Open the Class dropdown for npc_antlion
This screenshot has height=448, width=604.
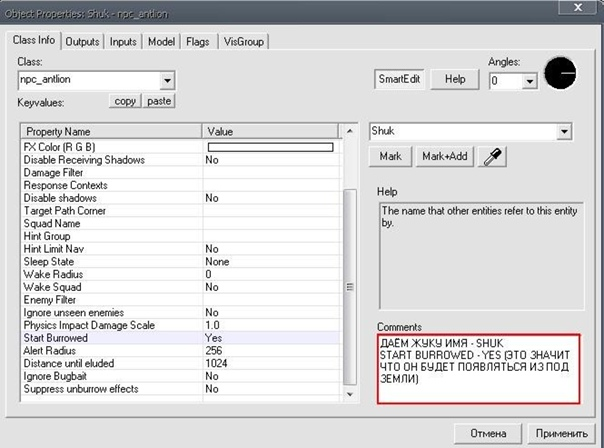(x=167, y=81)
